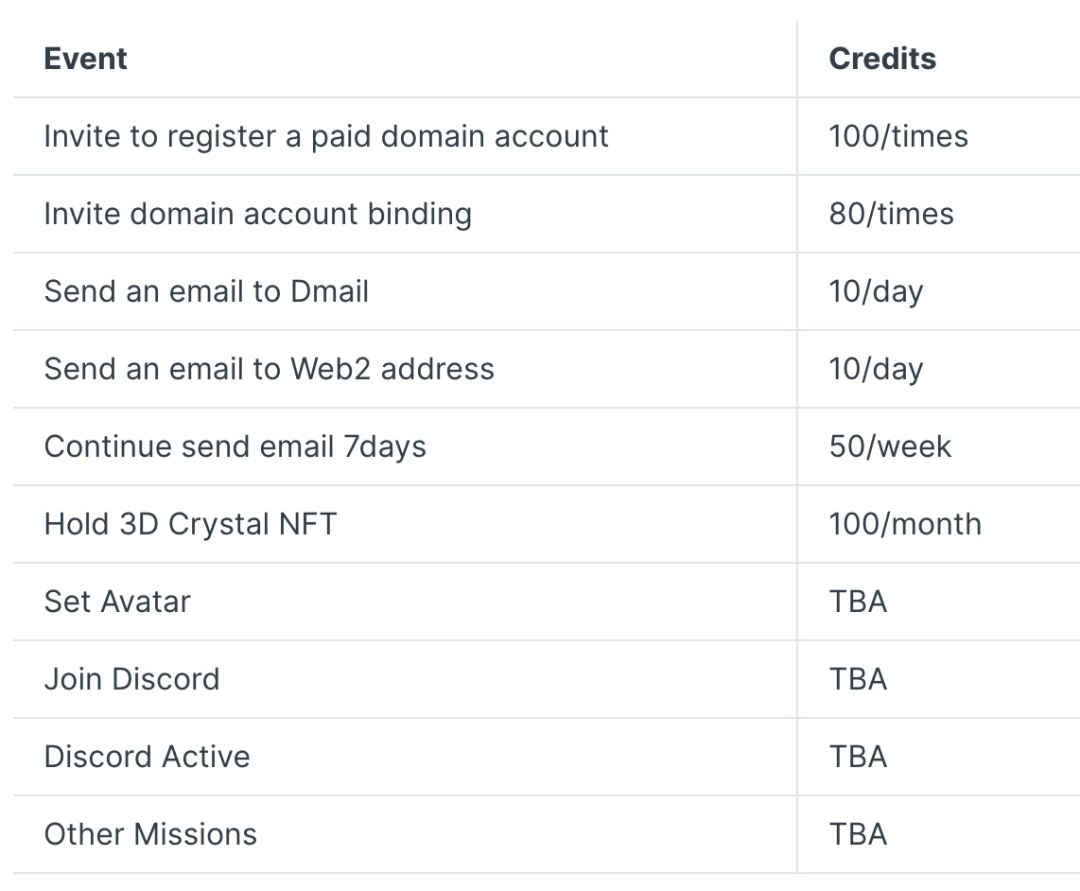Select the 'Invite domain account binding' event
This screenshot has height=891, width=1080.
click(257, 214)
